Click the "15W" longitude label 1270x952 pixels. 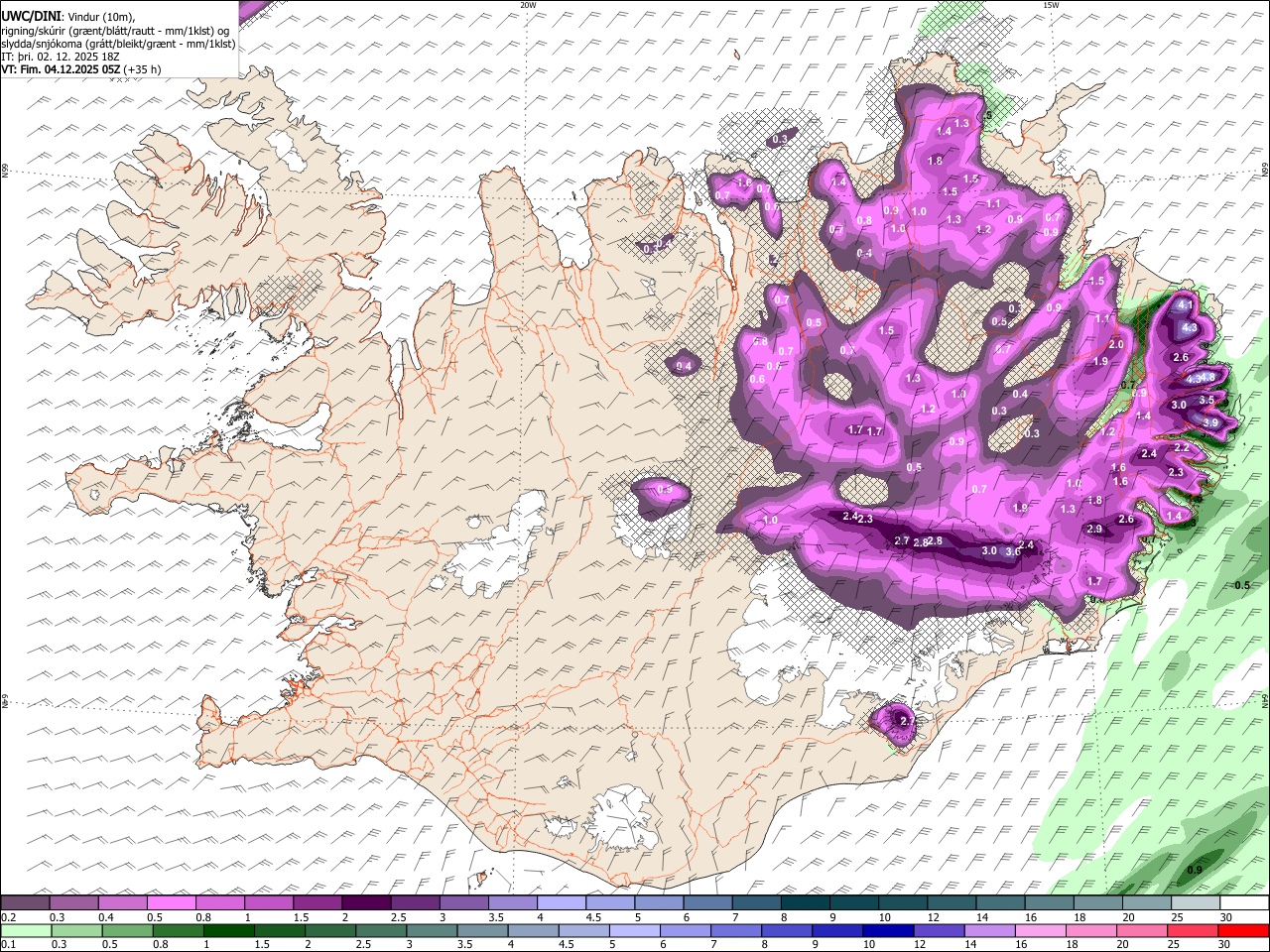pos(1051,5)
